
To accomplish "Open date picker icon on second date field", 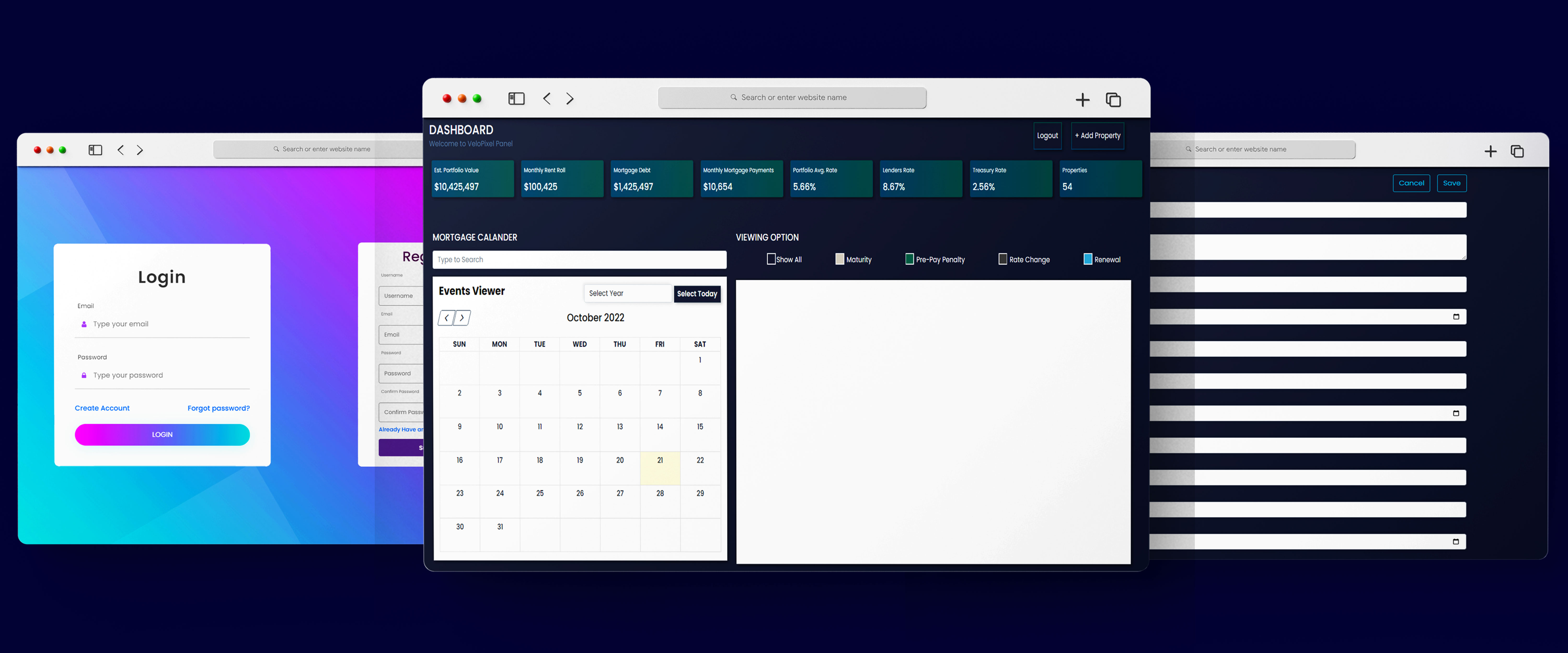I will tap(1456, 413).
